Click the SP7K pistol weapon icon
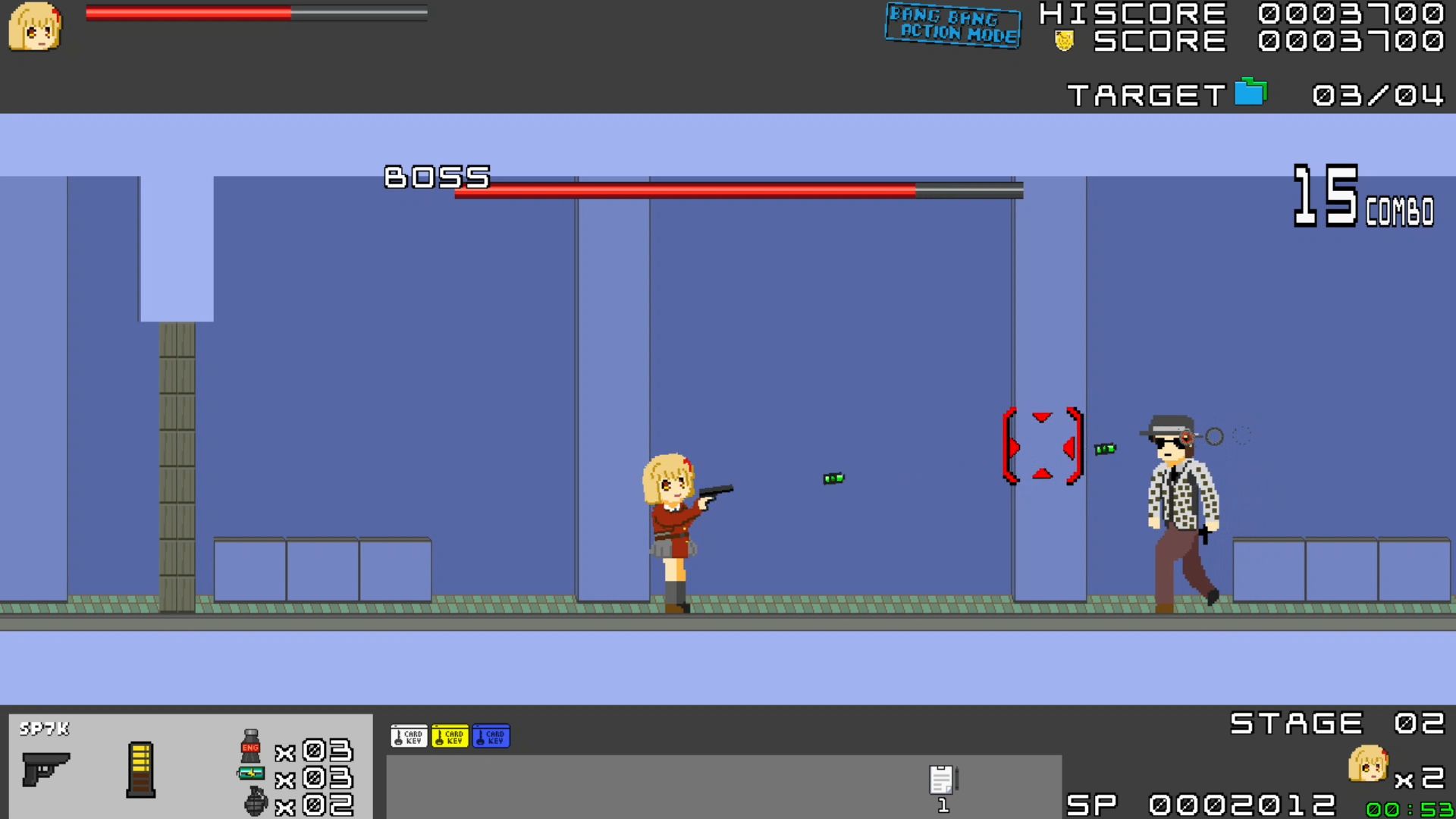The height and width of the screenshot is (819, 1456). point(46,769)
